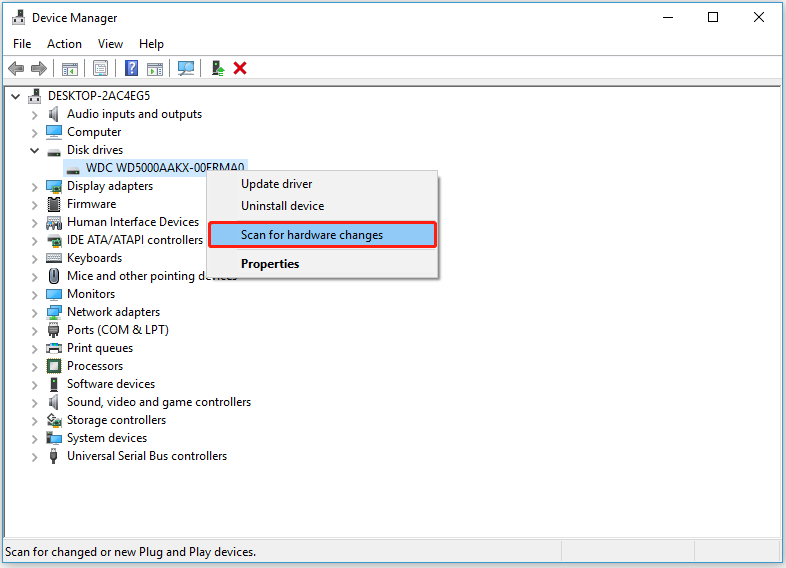Select the Processors tree item
Image resolution: width=786 pixels, height=568 pixels.
click(x=95, y=366)
